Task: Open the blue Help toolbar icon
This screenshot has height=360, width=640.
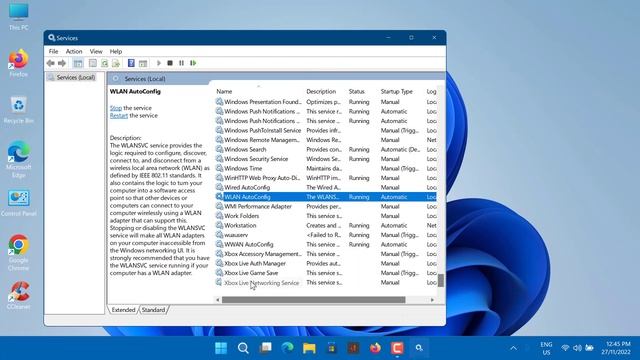Action: (x=131, y=63)
